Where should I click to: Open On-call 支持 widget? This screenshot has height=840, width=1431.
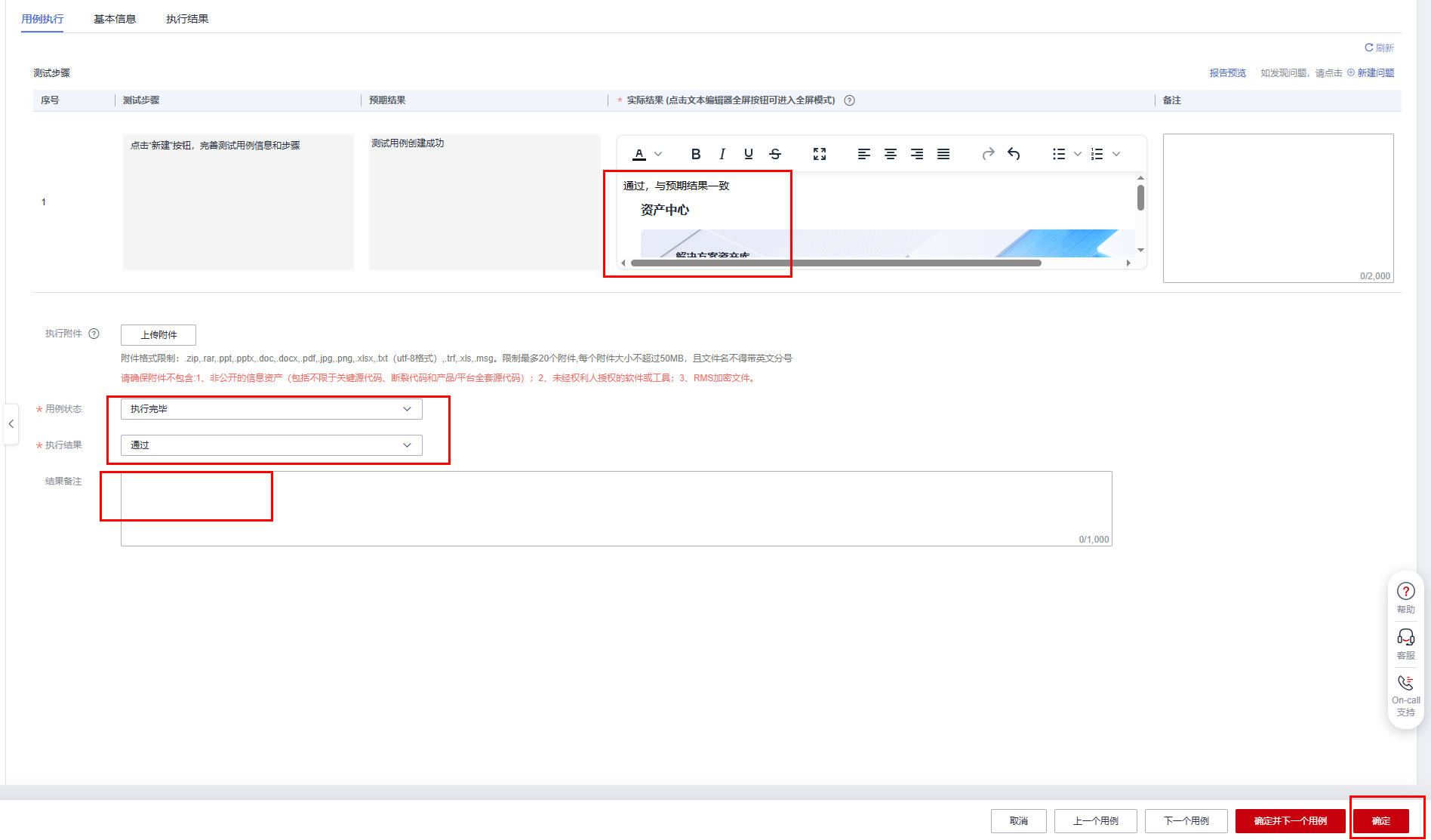[1406, 695]
